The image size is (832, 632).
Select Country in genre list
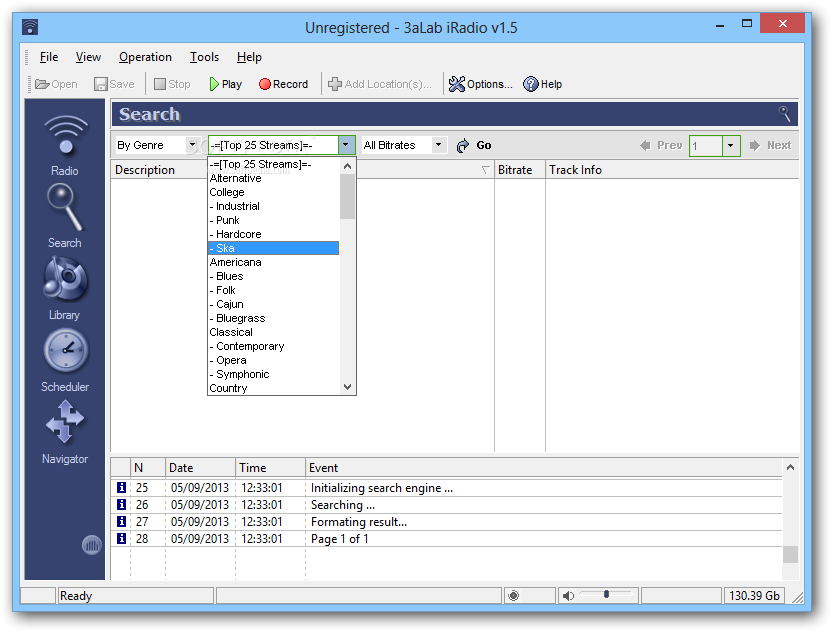[x=273, y=388]
